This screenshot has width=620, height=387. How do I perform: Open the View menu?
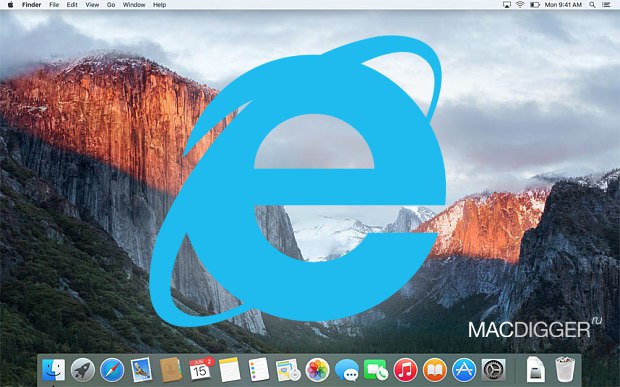[x=92, y=5]
